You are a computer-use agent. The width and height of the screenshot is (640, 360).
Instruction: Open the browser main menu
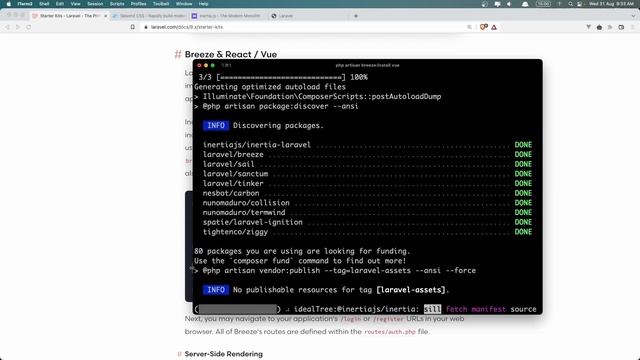coord(632,27)
